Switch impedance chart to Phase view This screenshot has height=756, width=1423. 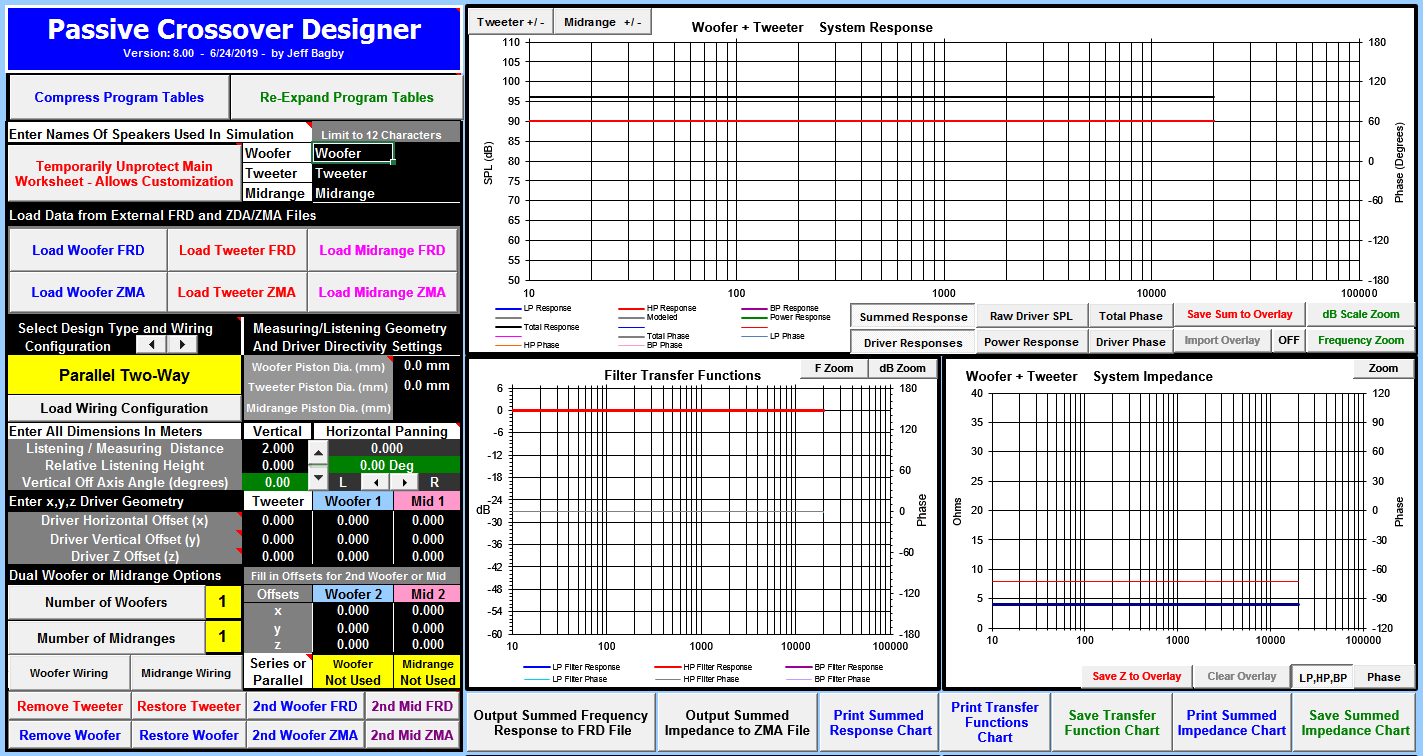(1383, 677)
